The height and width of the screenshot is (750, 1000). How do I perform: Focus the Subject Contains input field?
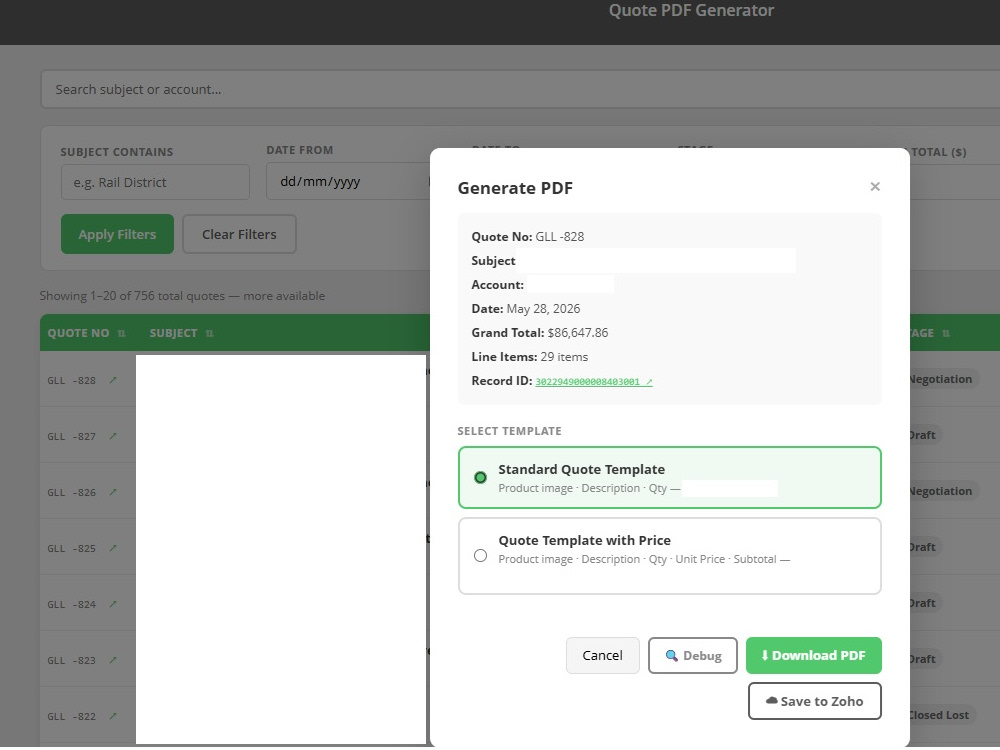click(155, 182)
